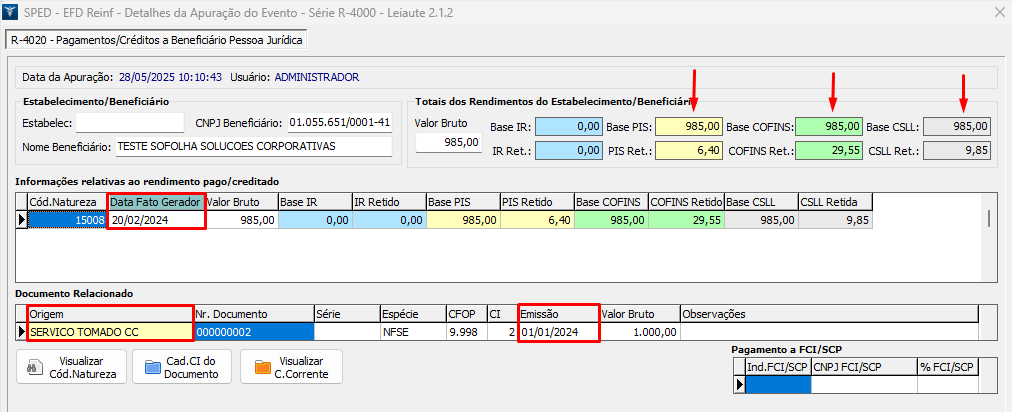The image size is (1012, 412).
Task: Click the income grid vertical scrollbar
Action: (x=989, y=220)
